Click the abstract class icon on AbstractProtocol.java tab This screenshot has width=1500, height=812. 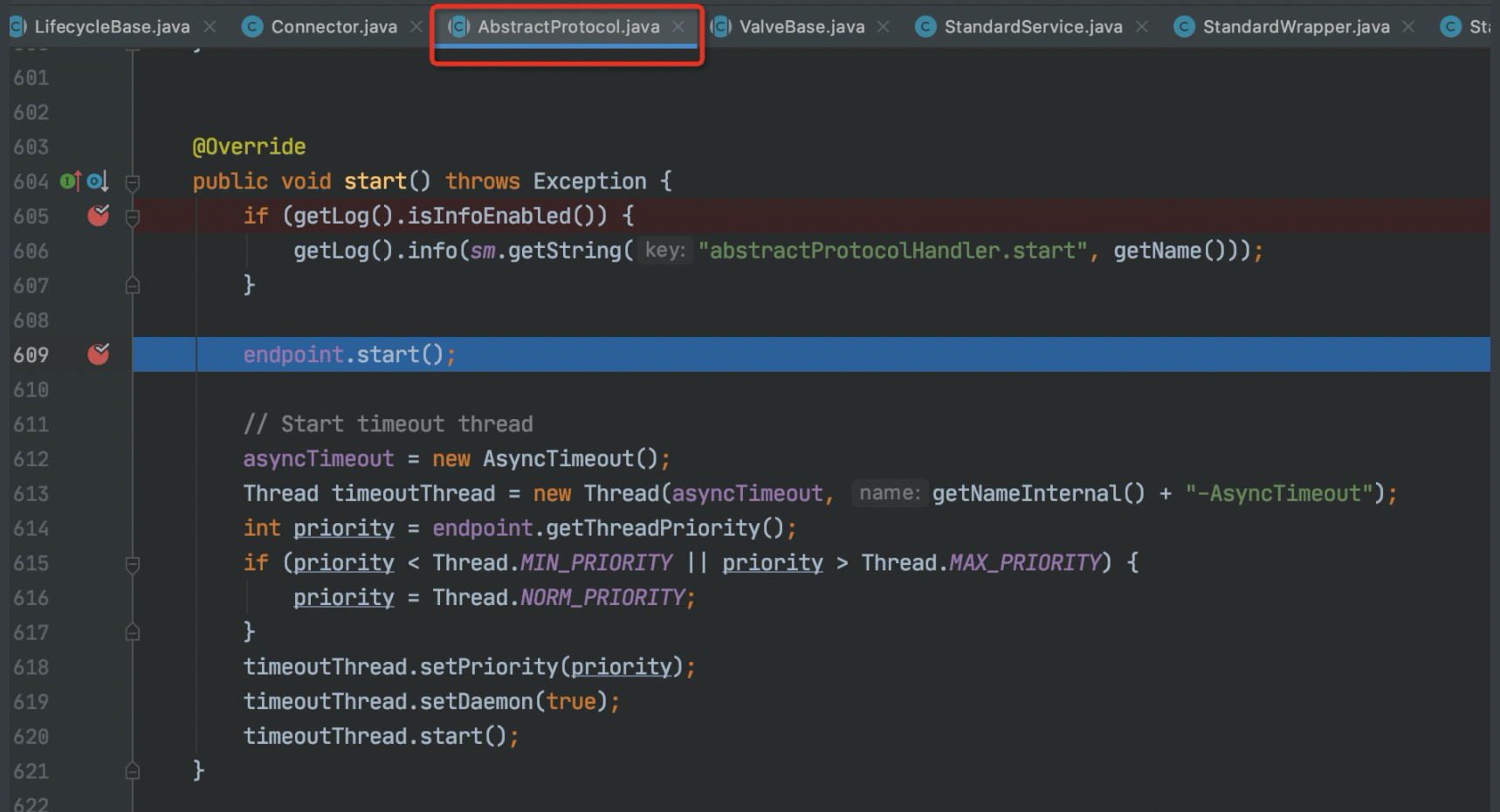point(458,27)
